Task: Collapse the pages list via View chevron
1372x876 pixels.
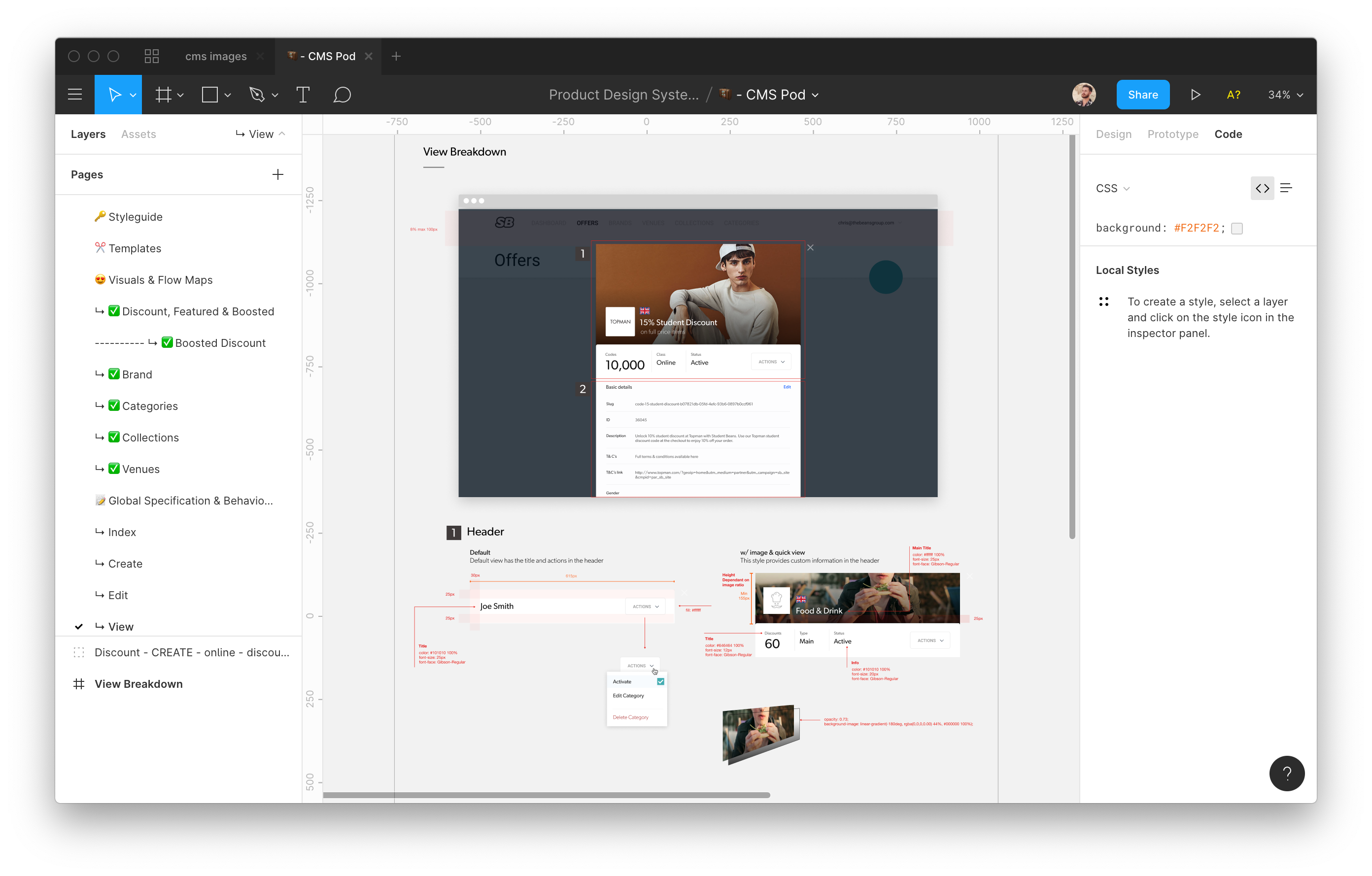Action: (x=282, y=134)
